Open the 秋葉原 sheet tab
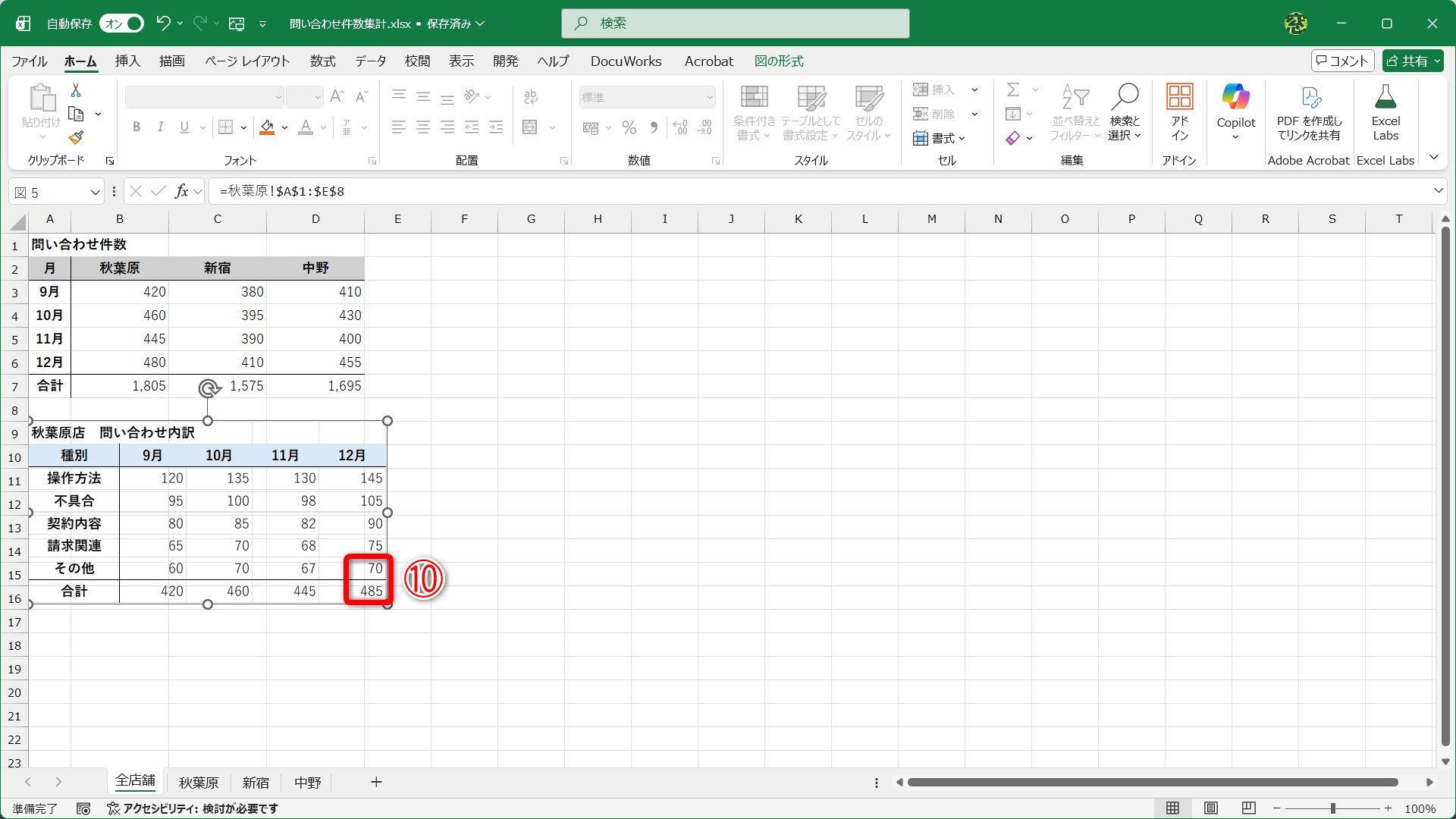The width and height of the screenshot is (1456, 819). (198, 782)
